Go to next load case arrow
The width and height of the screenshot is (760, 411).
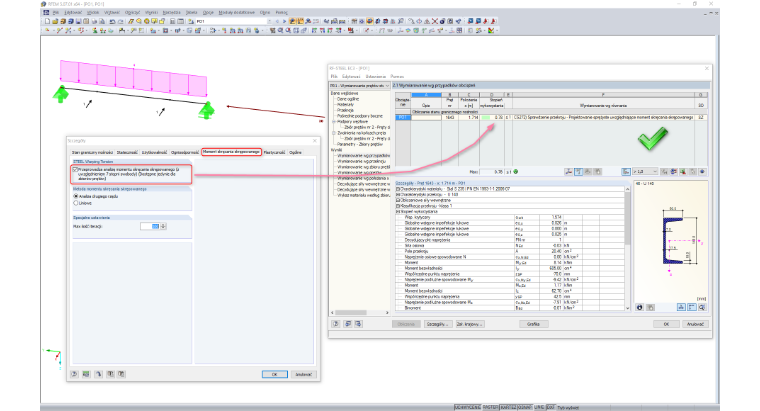point(284,21)
